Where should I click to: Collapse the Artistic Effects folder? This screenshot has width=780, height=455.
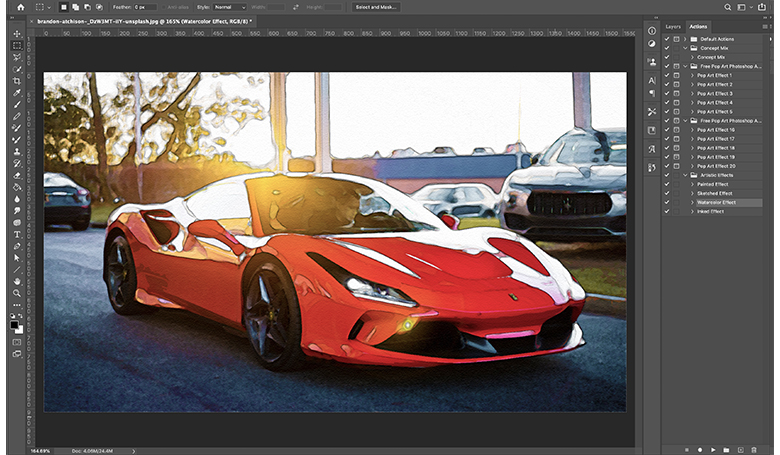[685, 175]
